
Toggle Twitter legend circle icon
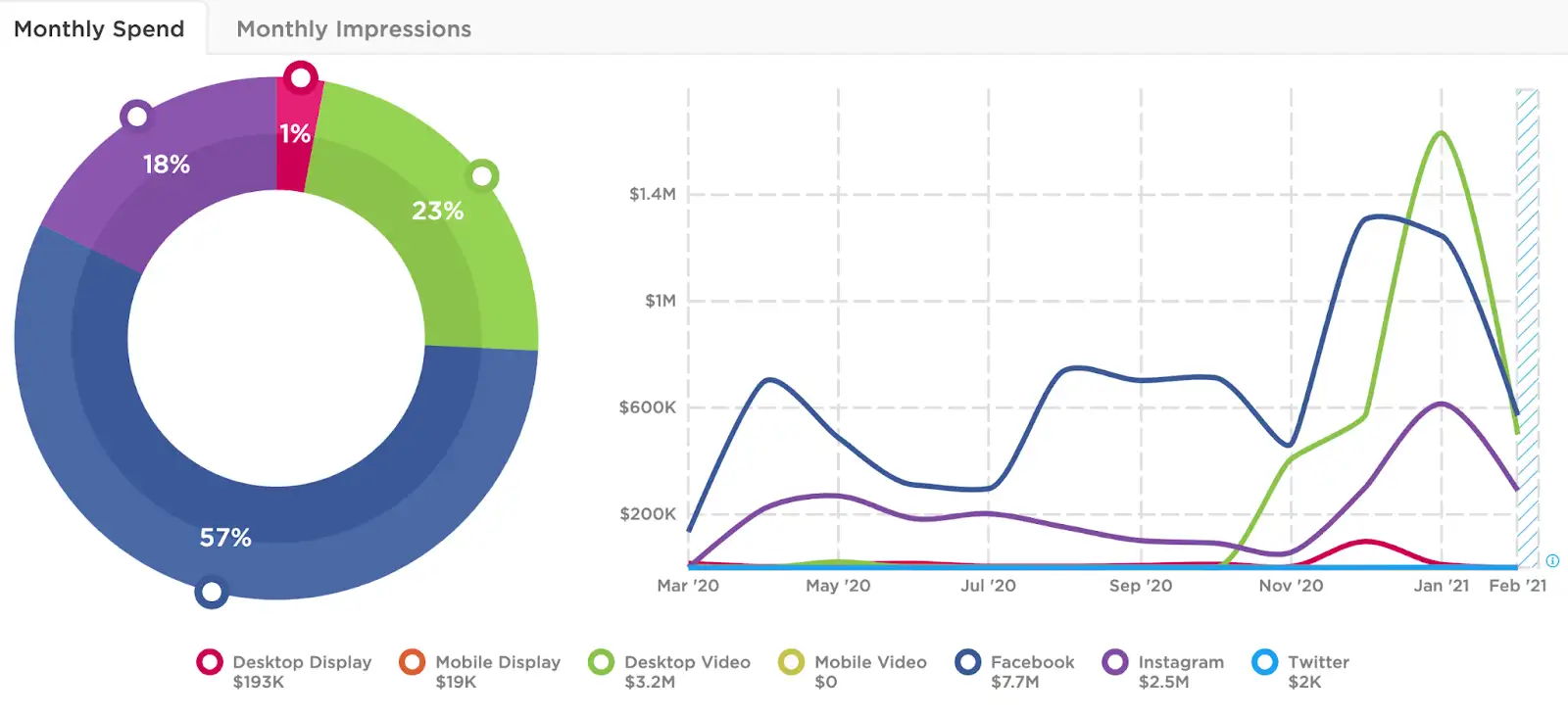click(1265, 662)
